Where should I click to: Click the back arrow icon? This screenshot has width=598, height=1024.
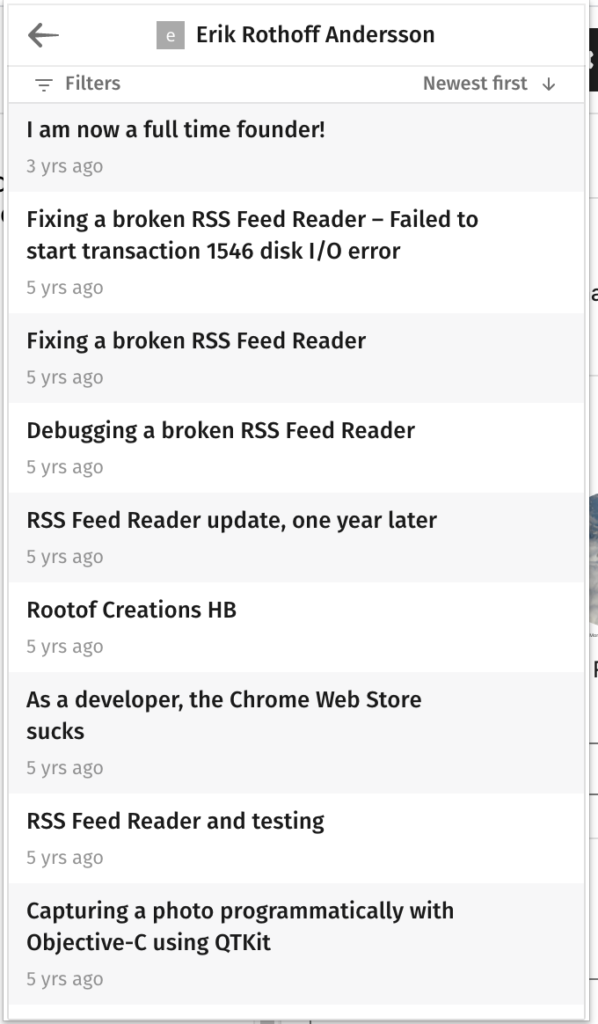pos(43,35)
